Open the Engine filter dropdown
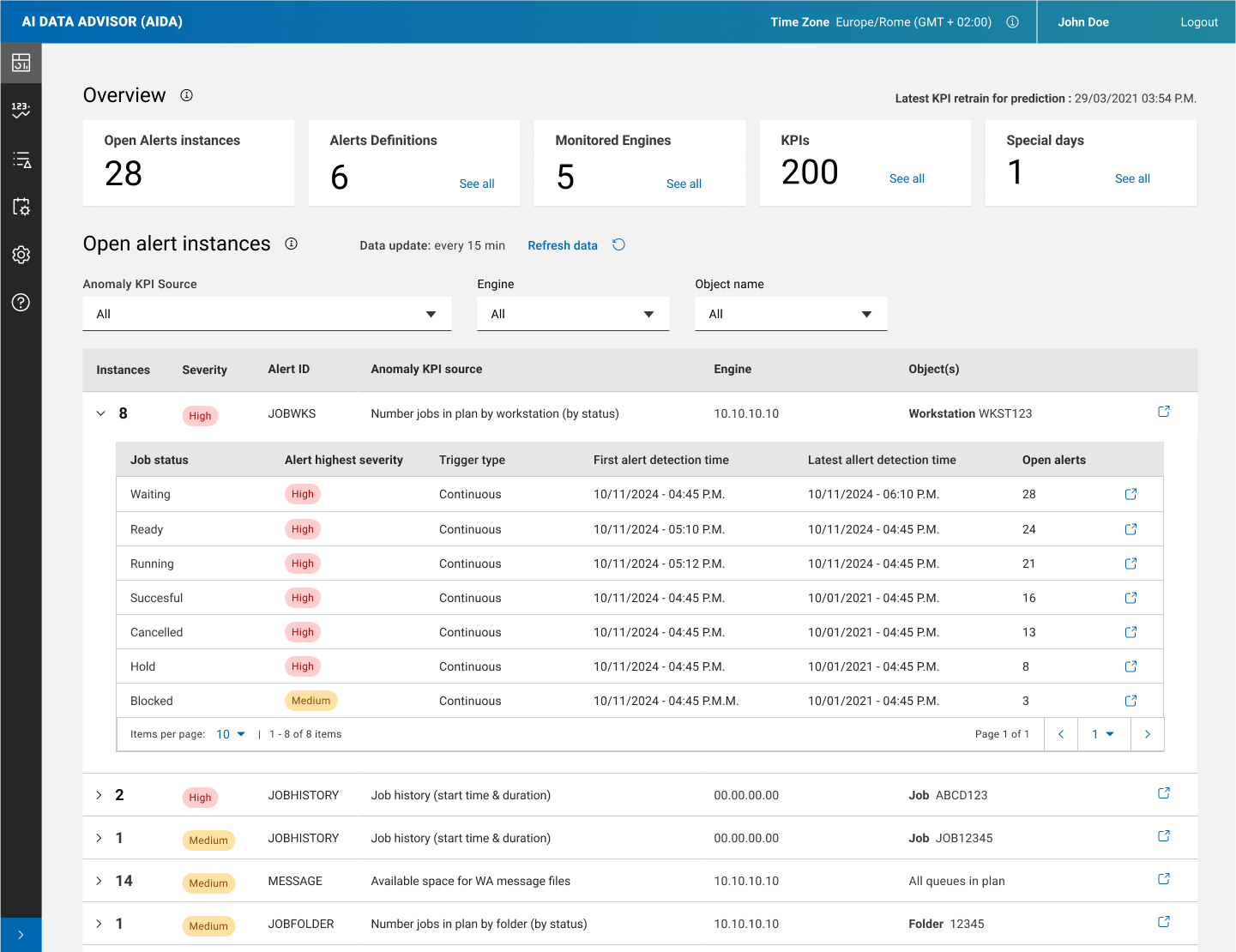Viewport: 1236px width, 952px height. 572,314
